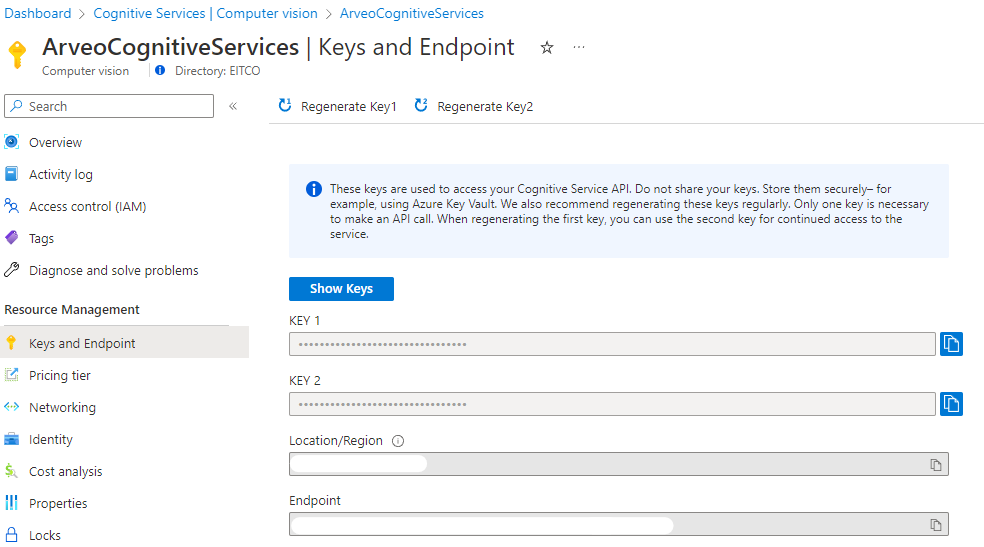Click the Location/Region info icon

398,441
